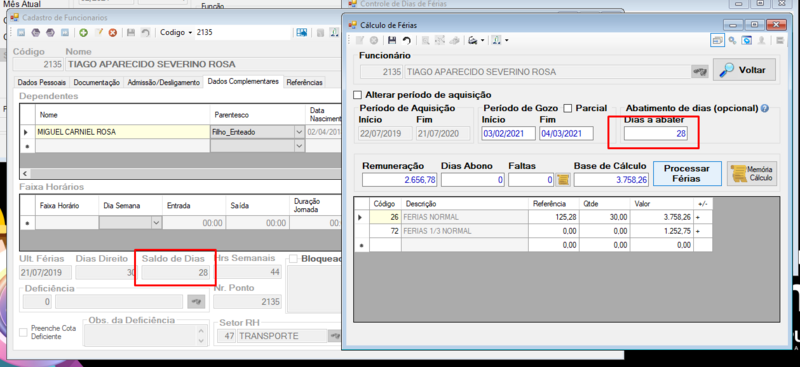Viewport: 800px width, 367px height.
Task: Enable Alterar período de aquisição checkbox
Action: click(x=358, y=95)
